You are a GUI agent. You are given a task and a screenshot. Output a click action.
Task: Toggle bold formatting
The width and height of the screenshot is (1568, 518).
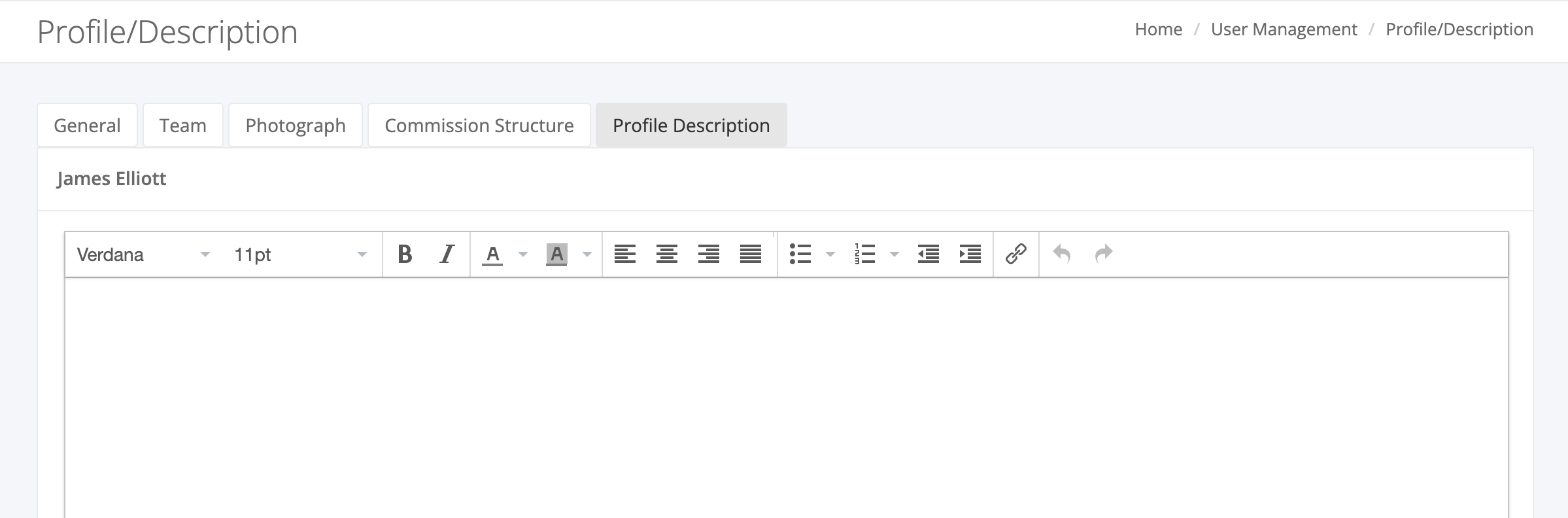405,254
